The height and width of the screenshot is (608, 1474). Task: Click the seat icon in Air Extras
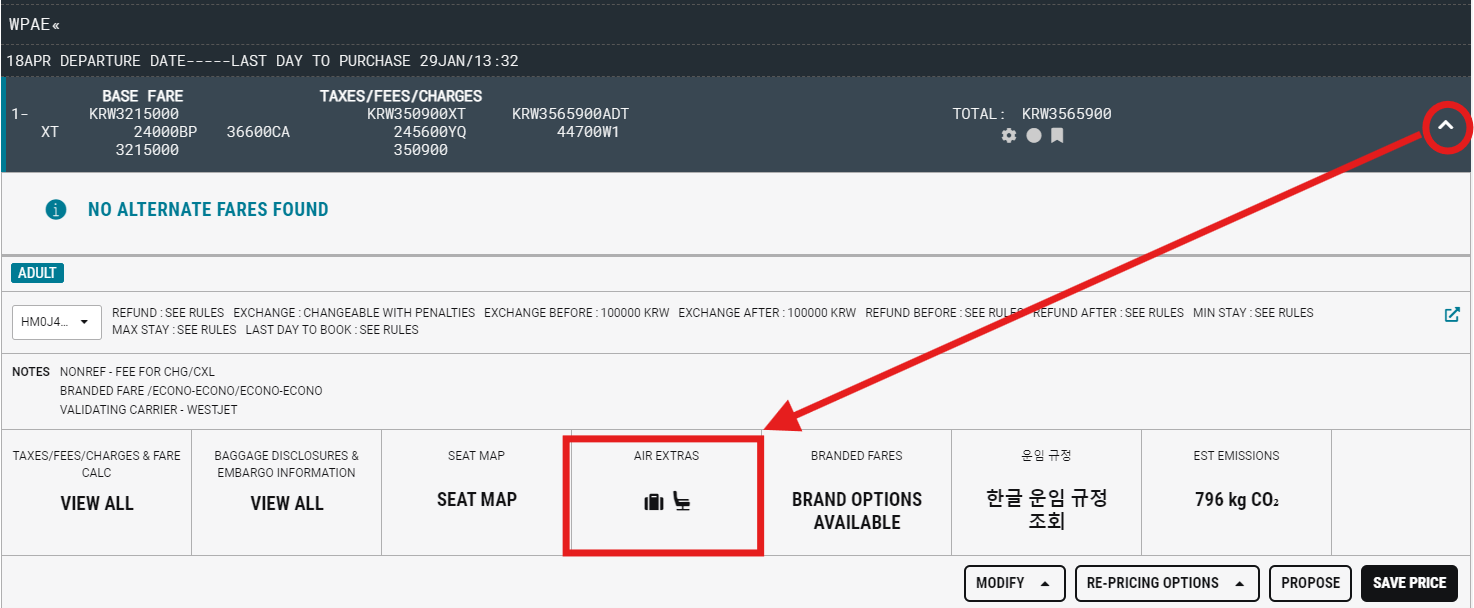(x=682, y=502)
